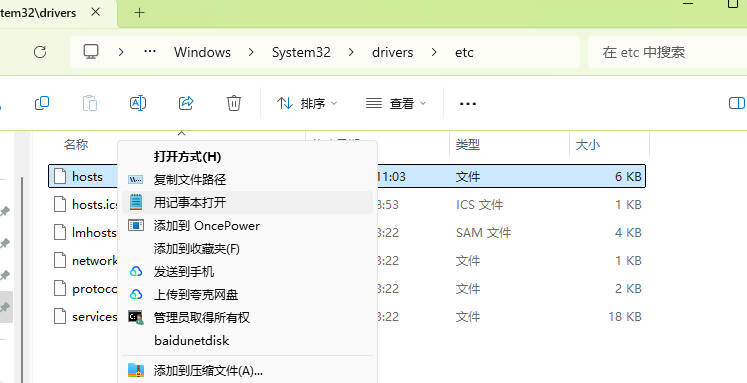This screenshot has height=383, width=747.
Task: Click the notepad icon beside 用记事本打开
Action: [x=136, y=202]
